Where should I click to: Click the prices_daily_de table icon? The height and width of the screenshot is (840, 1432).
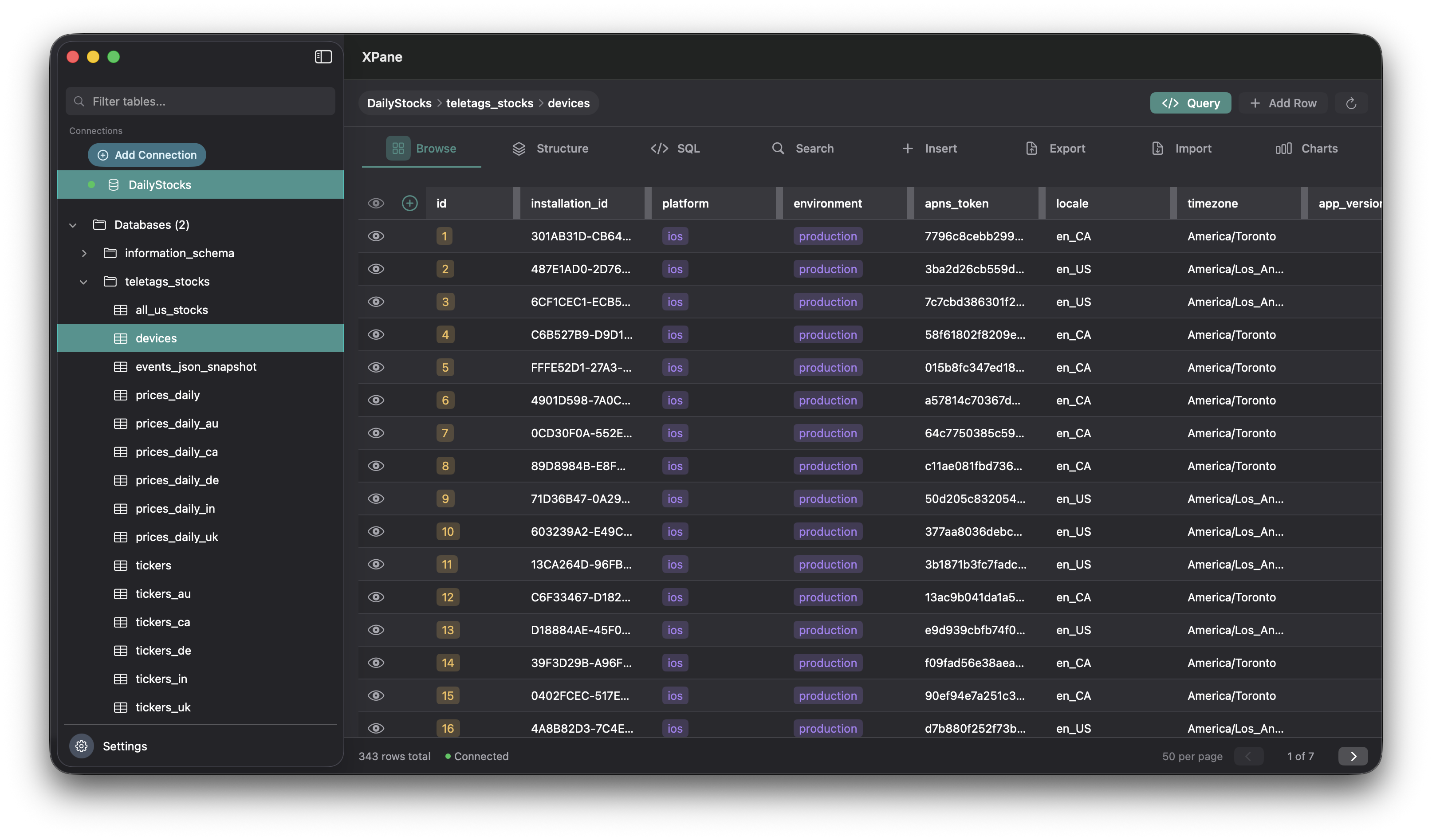click(121, 480)
